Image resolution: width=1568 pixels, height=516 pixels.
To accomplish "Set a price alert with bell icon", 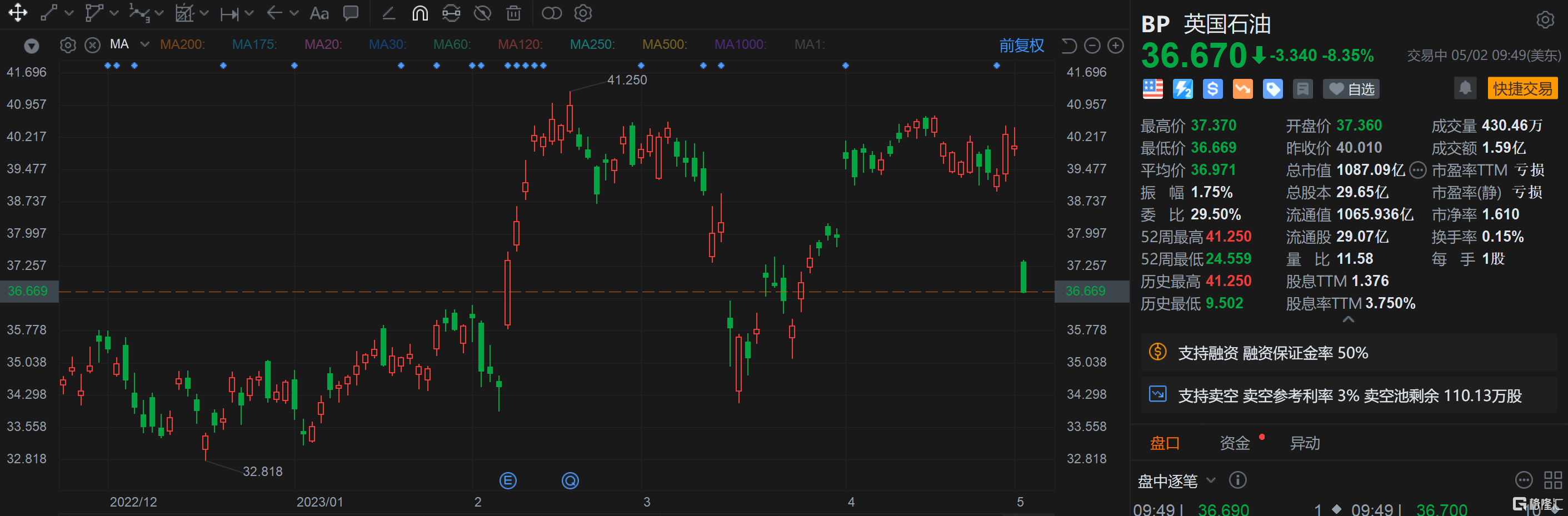I will pyautogui.click(x=1465, y=88).
